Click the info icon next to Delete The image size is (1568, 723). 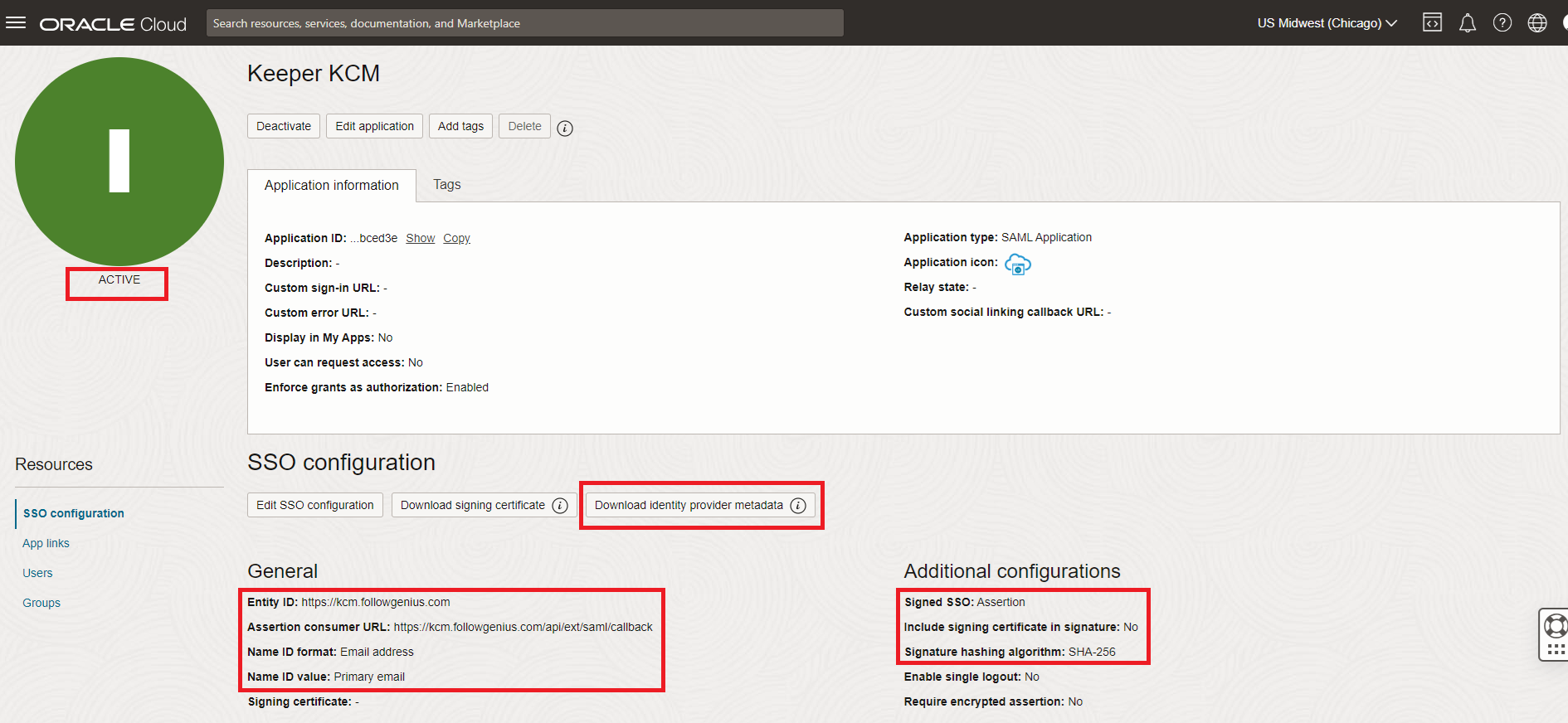(x=565, y=128)
